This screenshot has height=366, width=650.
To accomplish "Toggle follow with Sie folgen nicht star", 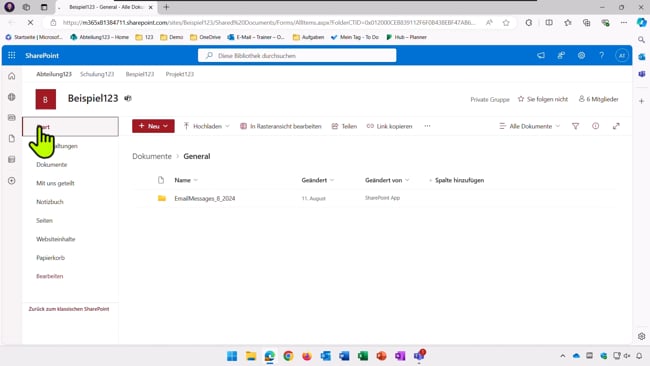I will 543,99.
